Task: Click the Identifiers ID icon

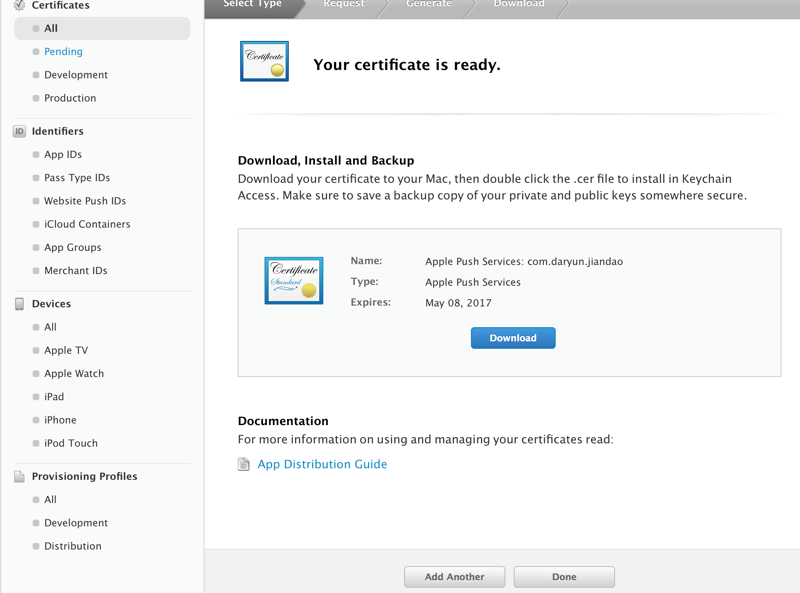Action: [19, 131]
